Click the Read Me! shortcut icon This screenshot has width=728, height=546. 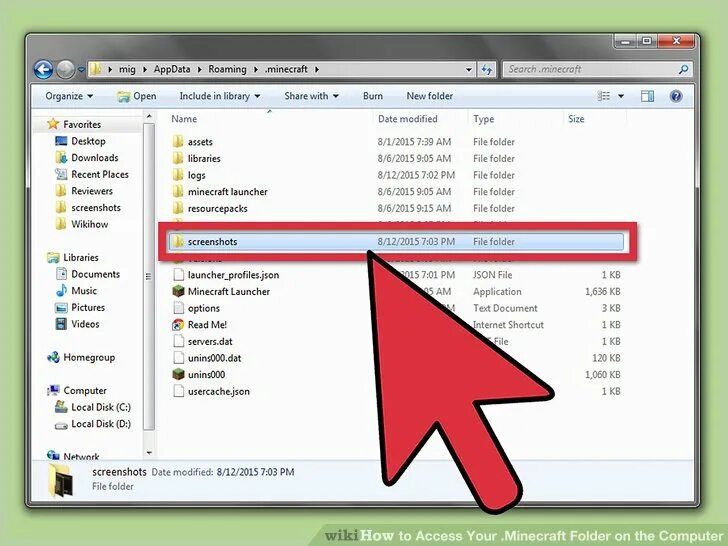pyautogui.click(x=178, y=325)
